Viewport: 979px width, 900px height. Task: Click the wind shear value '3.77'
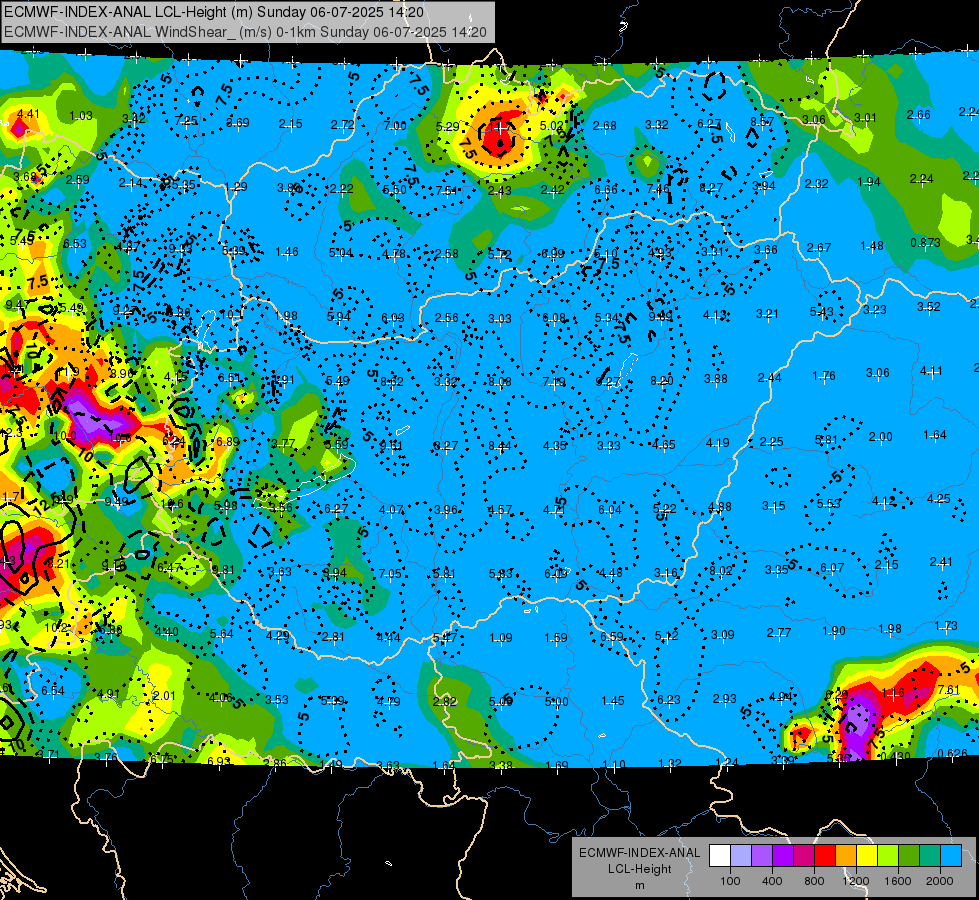point(283,444)
